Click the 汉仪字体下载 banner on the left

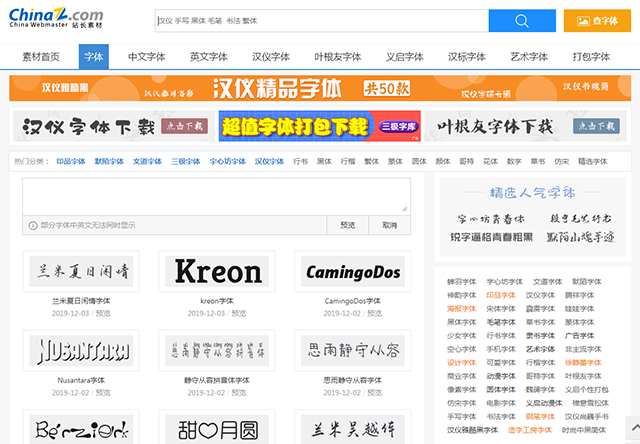point(112,127)
